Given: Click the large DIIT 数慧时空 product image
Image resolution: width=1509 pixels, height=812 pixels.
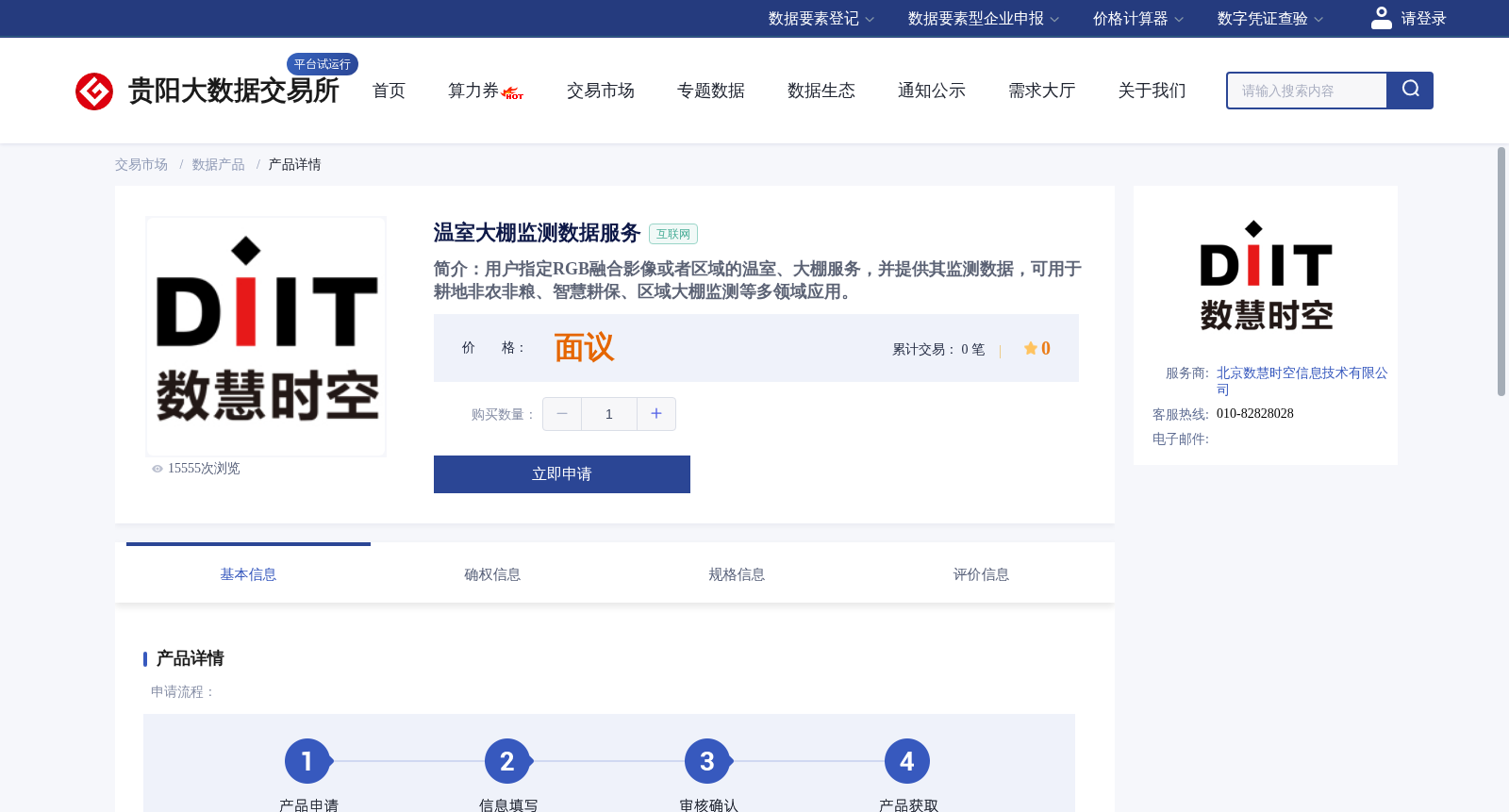Looking at the screenshot, I should (x=266, y=337).
